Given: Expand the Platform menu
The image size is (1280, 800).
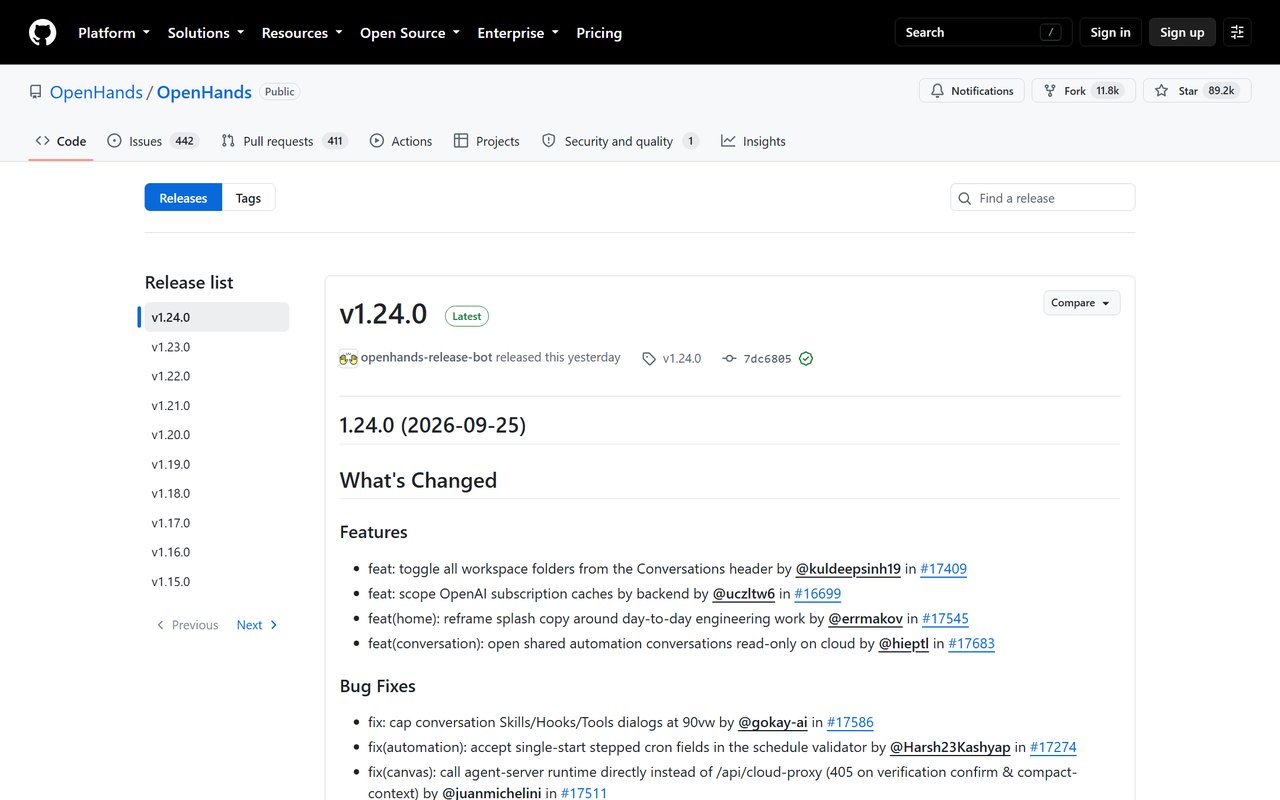Looking at the screenshot, I should coord(114,33).
